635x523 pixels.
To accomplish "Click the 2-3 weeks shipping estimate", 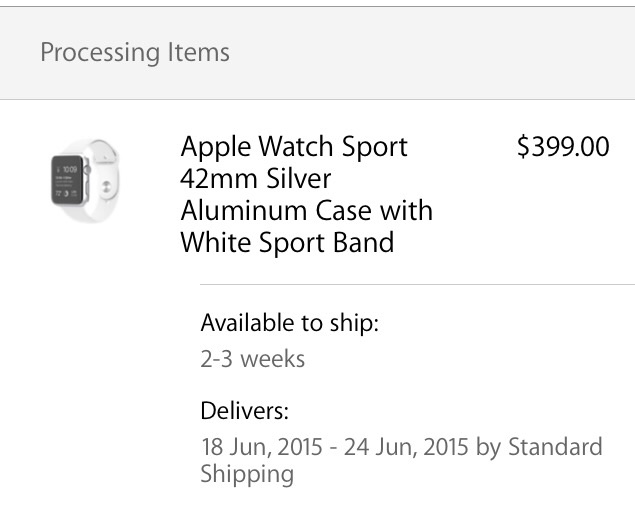I will [x=252, y=358].
